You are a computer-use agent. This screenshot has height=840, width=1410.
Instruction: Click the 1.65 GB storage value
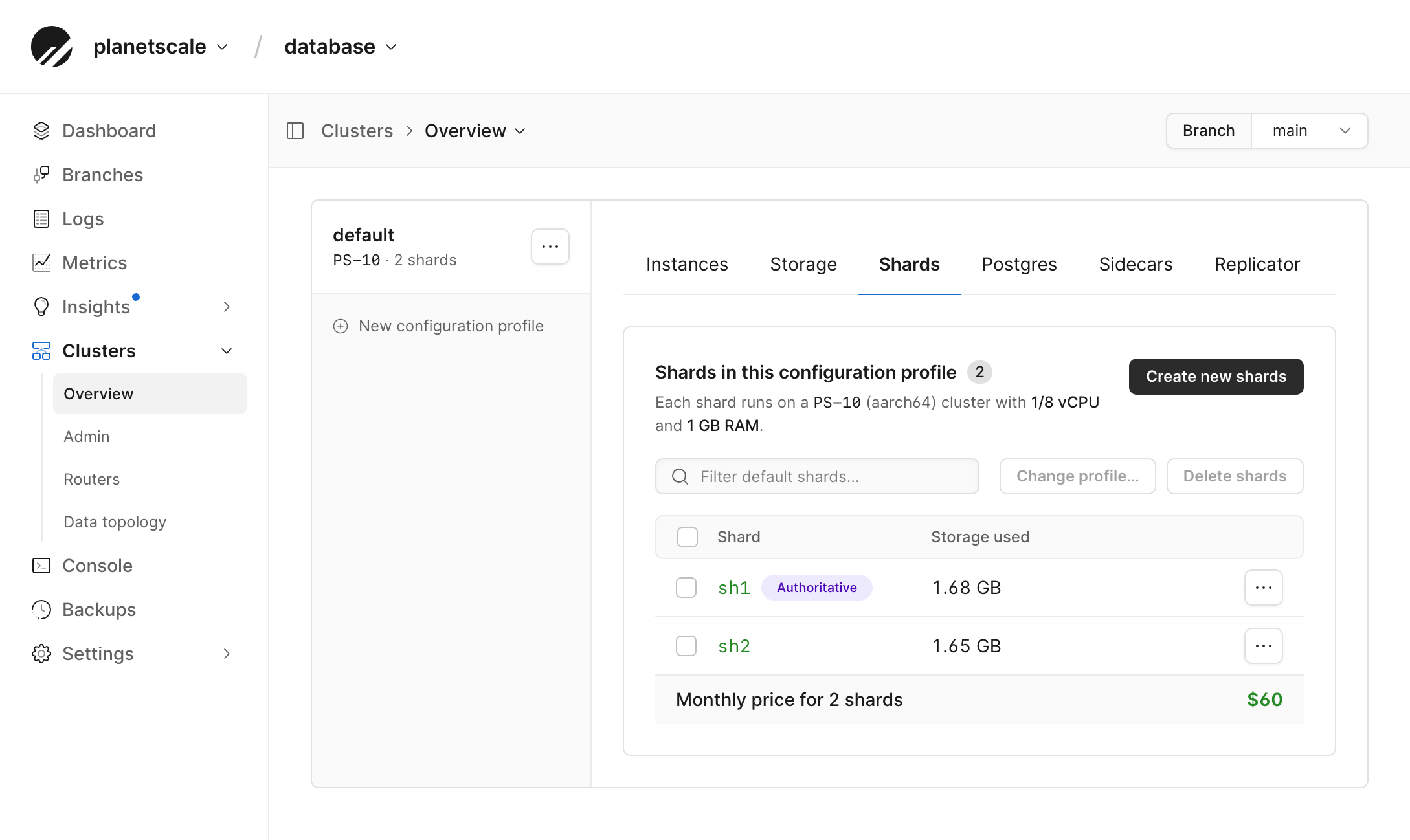tap(967, 646)
